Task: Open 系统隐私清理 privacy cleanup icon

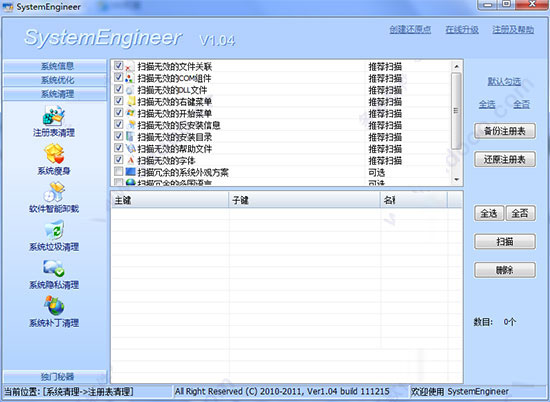Action: click(54, 268)
